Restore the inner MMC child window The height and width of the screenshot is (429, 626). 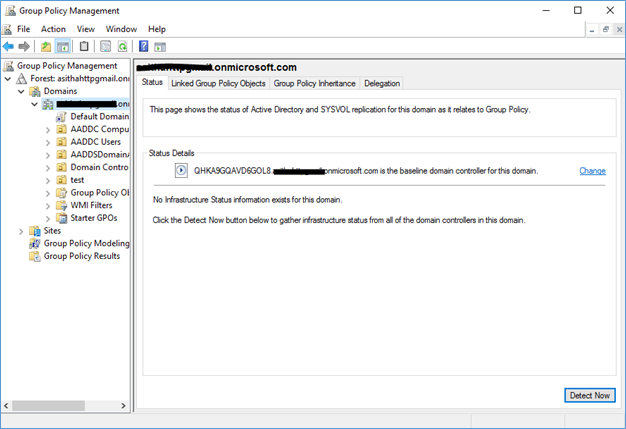click(606, 30)
